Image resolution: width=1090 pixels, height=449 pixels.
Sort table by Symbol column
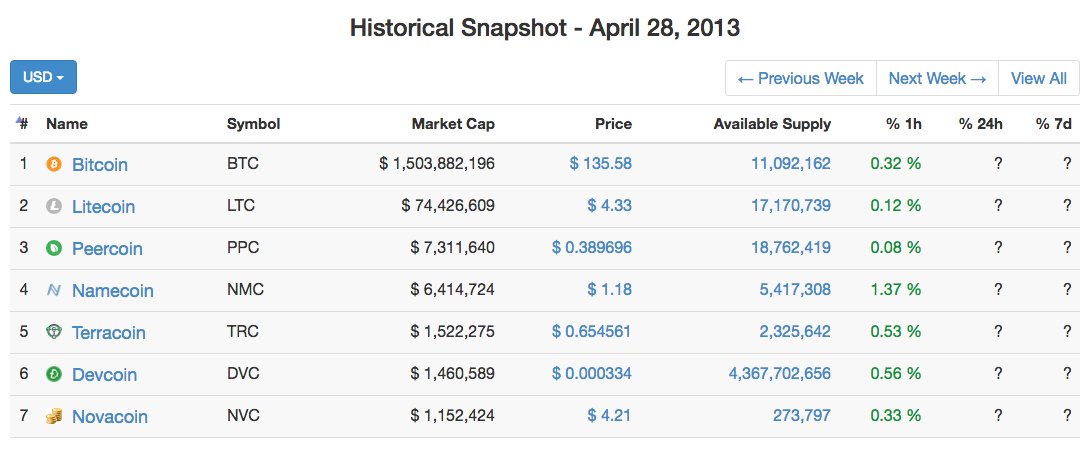(x=253, y=124)
